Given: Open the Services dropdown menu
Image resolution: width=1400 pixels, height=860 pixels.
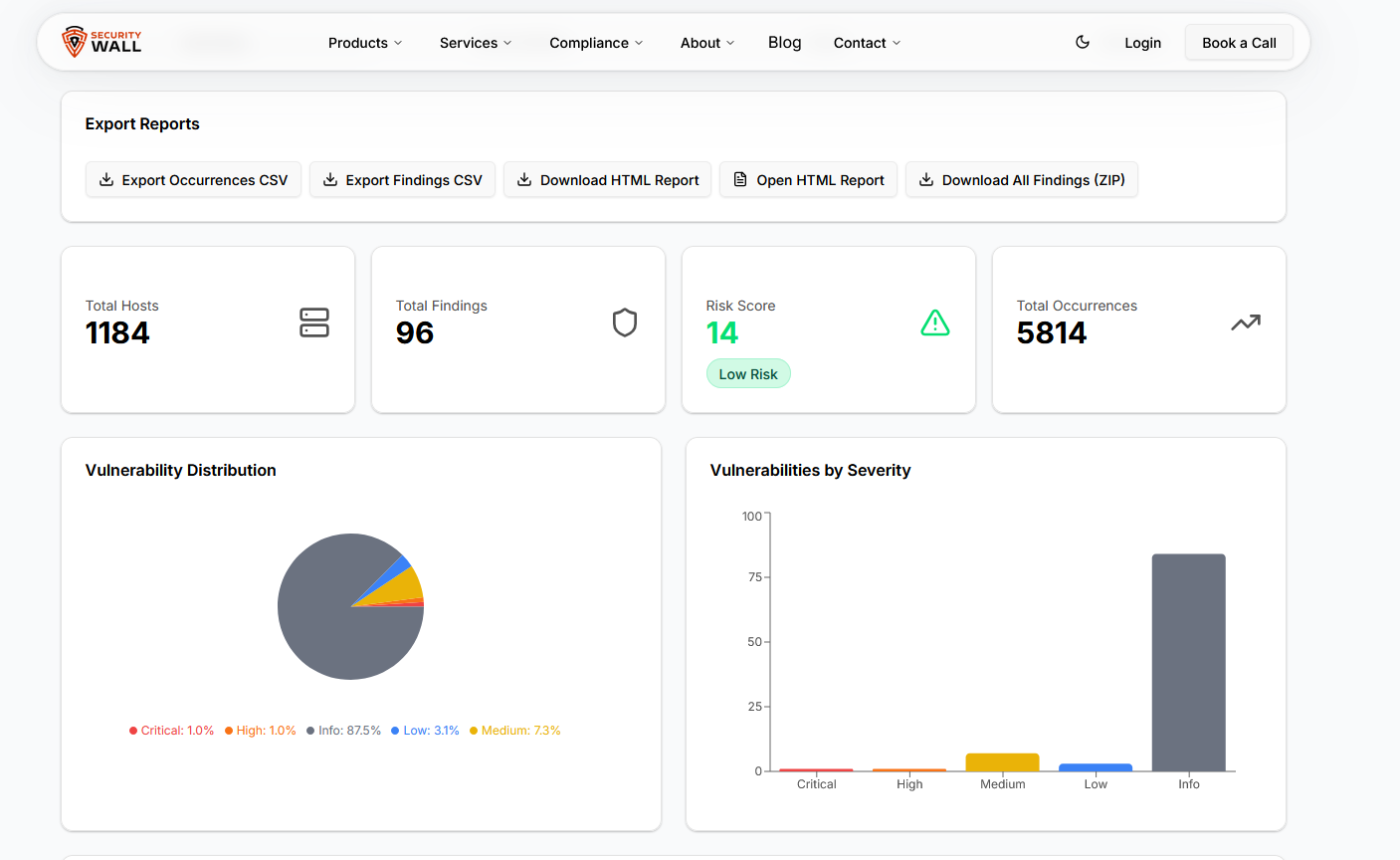Looking at the screenshot, I should pyautogui.click(x=476, y=43).
